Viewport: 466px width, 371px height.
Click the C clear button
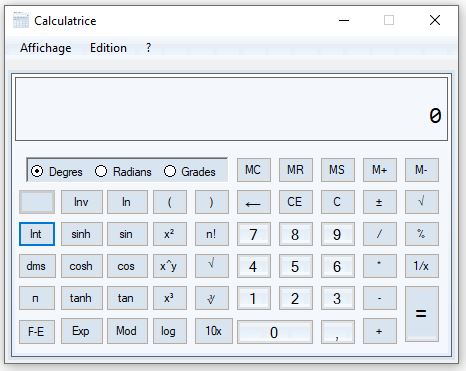click(x=338, y=202)
